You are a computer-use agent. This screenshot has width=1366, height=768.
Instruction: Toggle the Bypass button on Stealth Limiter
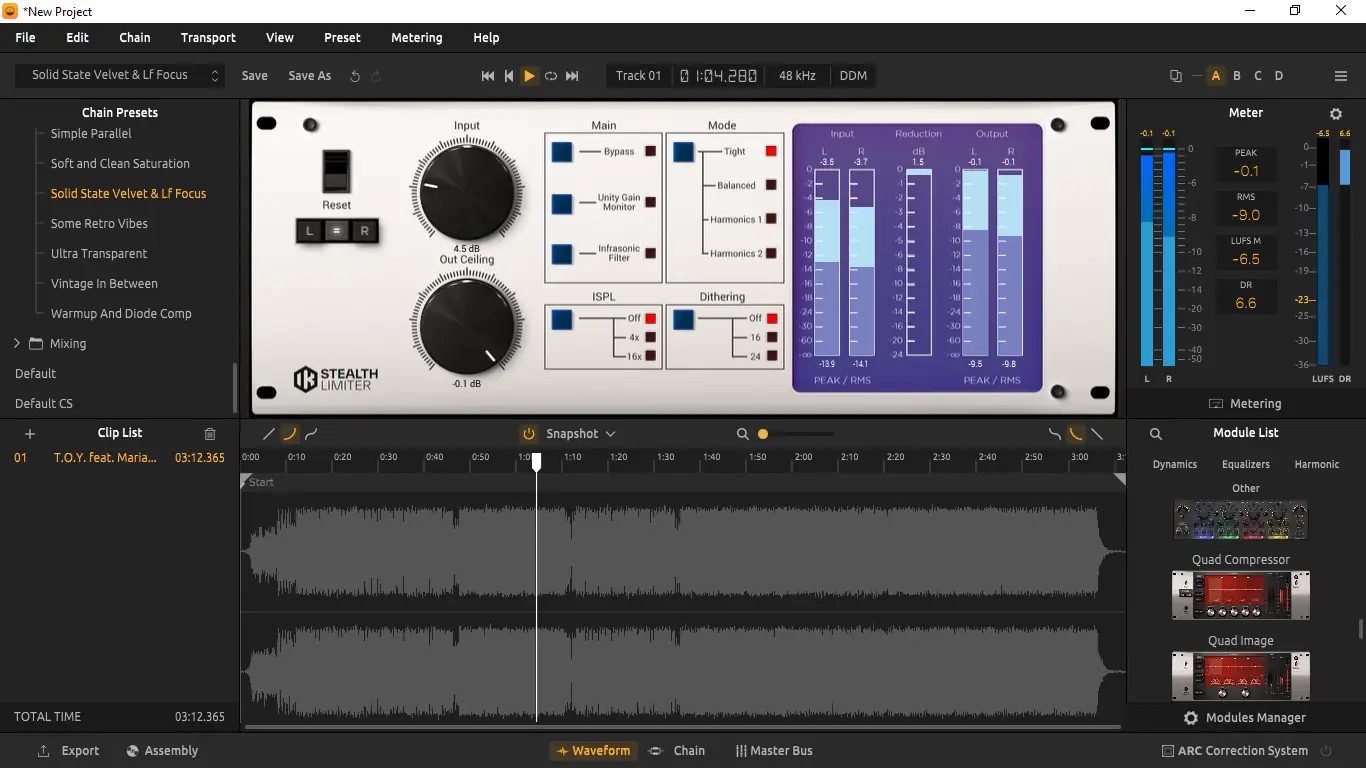[562, 152]
